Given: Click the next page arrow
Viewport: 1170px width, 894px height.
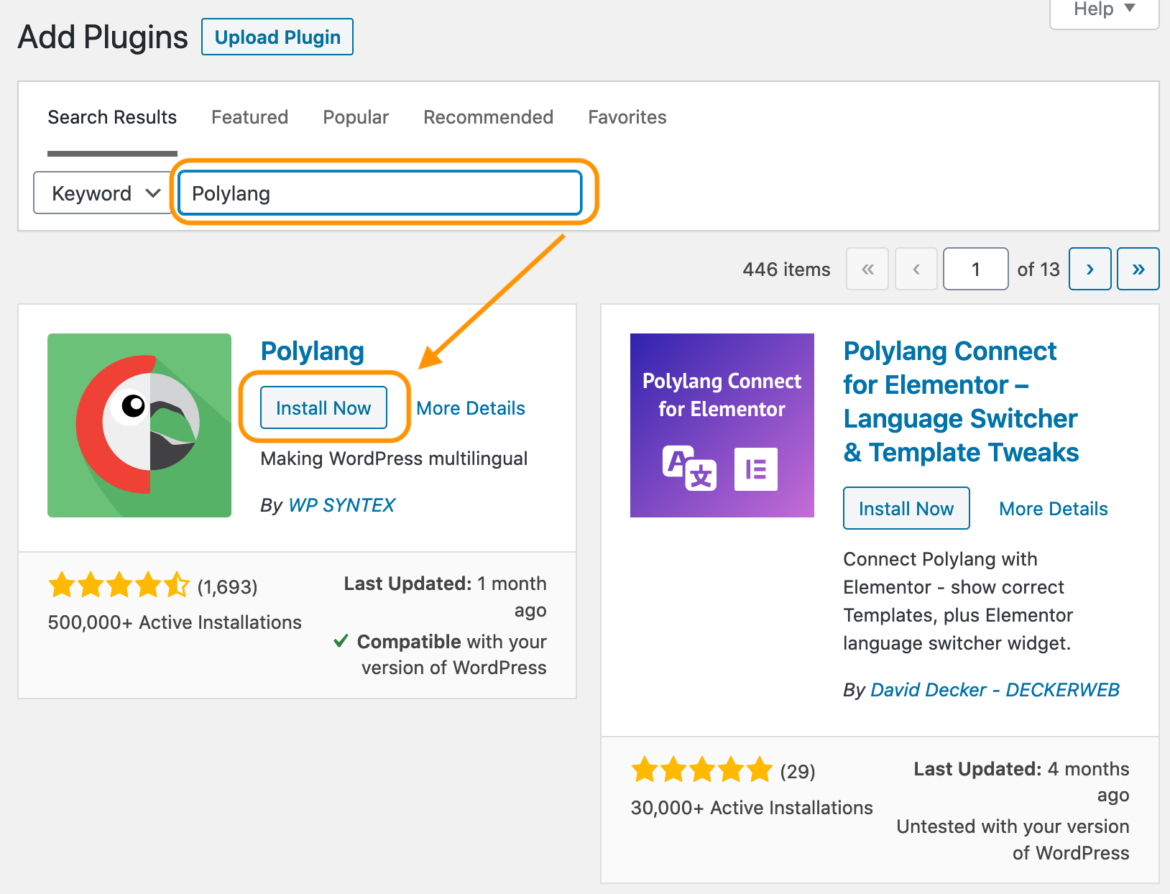Looking at the screenshot, I should (x=1089, y=268).
